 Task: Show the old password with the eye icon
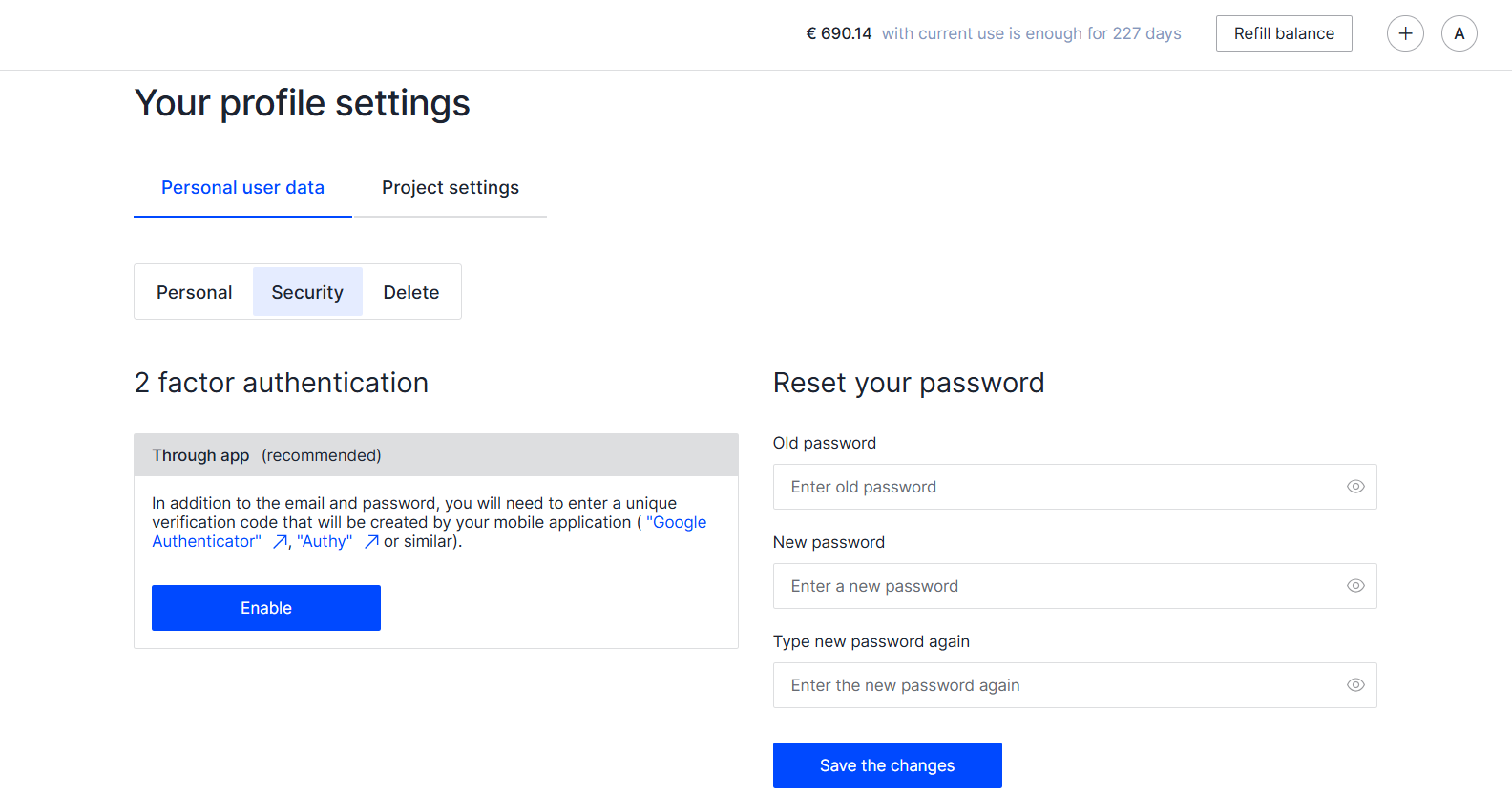1355,487
